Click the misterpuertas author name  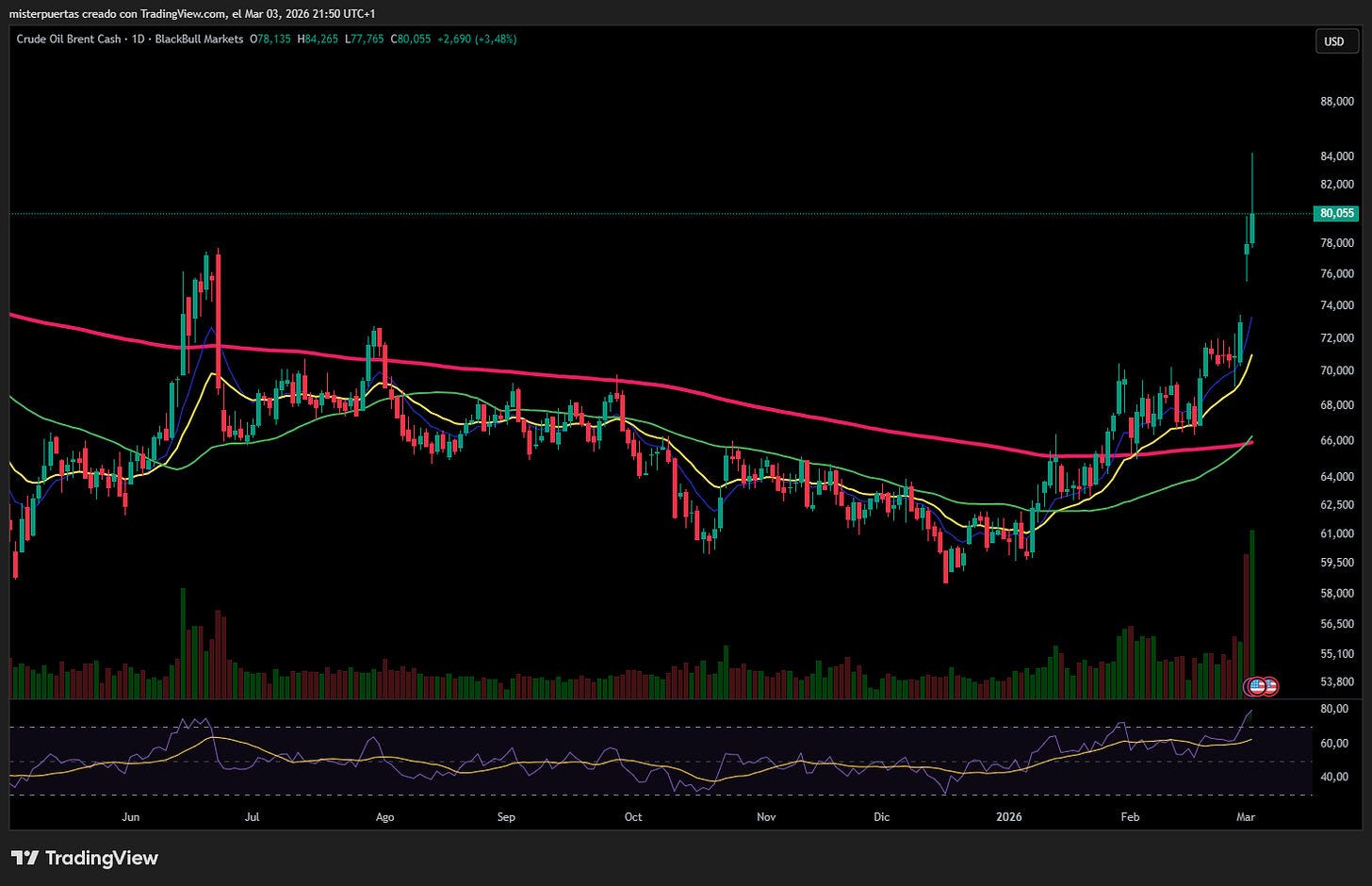click(43, 13)
